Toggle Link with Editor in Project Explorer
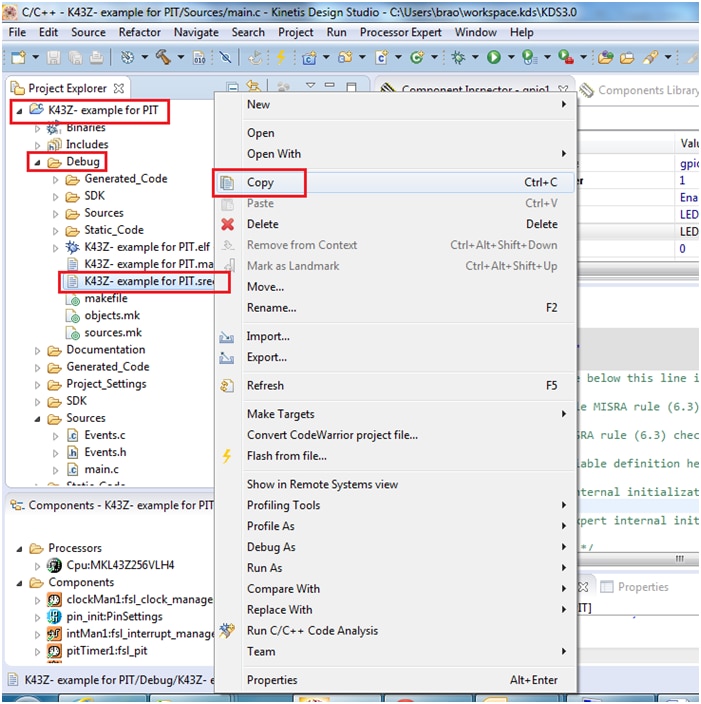This screenshot has height=704, width=701. 254,86
